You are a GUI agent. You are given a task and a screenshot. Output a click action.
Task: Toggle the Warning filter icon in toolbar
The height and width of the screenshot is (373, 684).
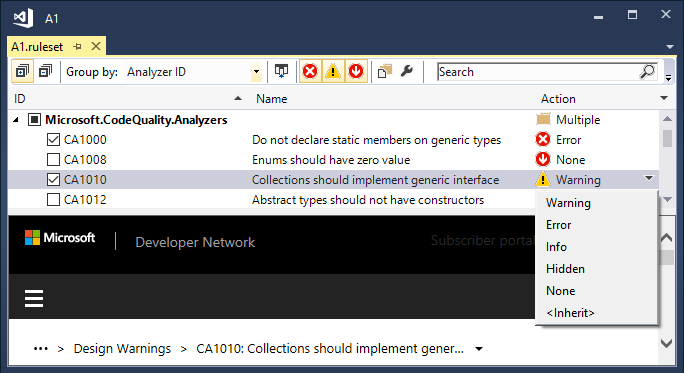point(333,71)
